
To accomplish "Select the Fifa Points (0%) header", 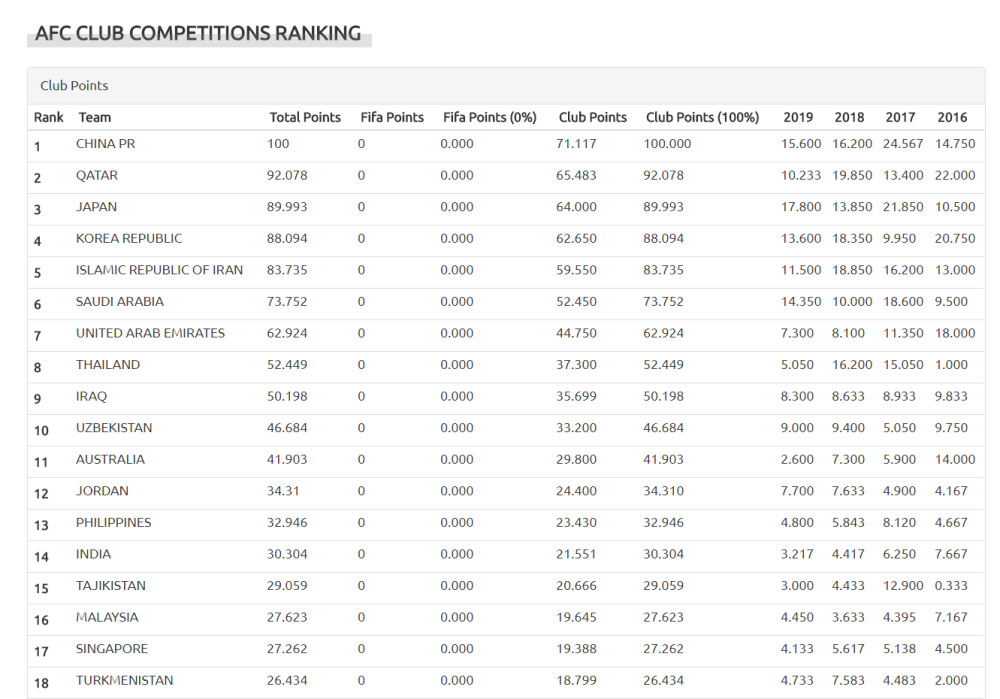I will (490, 117).
